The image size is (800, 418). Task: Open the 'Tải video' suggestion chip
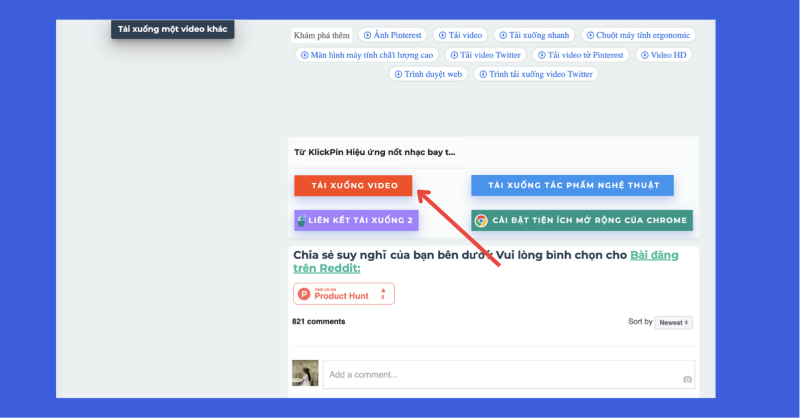[460, 35]
